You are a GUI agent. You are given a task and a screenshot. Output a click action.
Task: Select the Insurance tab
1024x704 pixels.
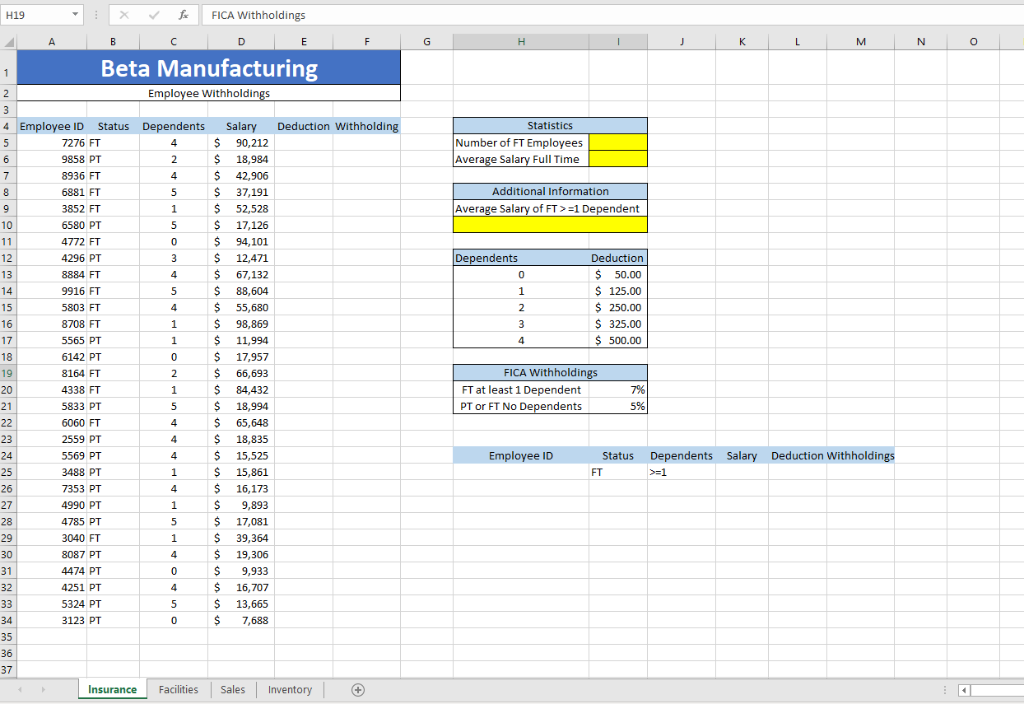[x=111, y=689]
